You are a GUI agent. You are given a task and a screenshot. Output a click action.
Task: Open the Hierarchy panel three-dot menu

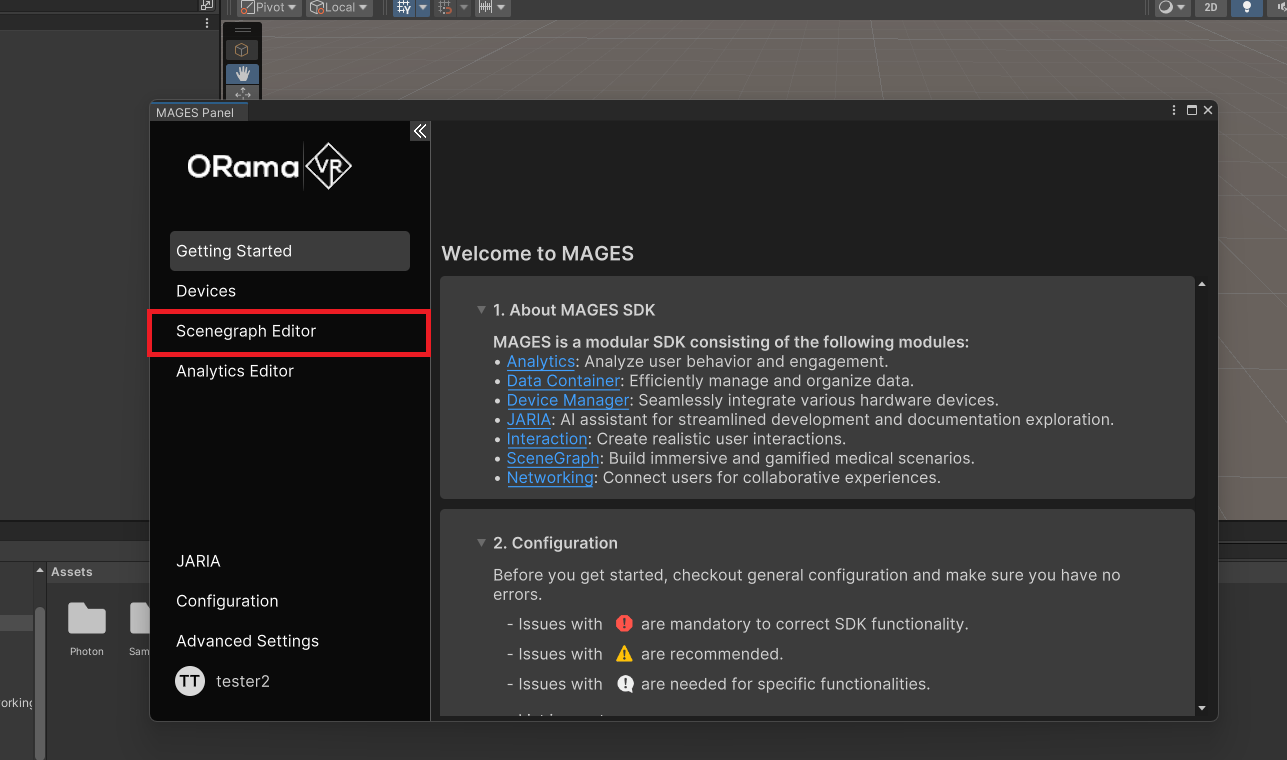tap(208, 23)
